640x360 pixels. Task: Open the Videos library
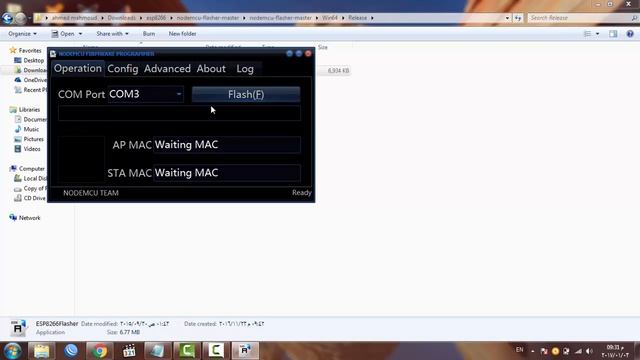point(32,149)
